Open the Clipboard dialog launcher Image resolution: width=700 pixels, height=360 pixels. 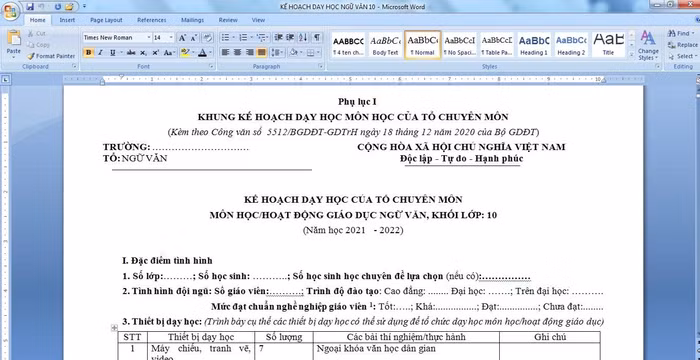click(75, 66)
